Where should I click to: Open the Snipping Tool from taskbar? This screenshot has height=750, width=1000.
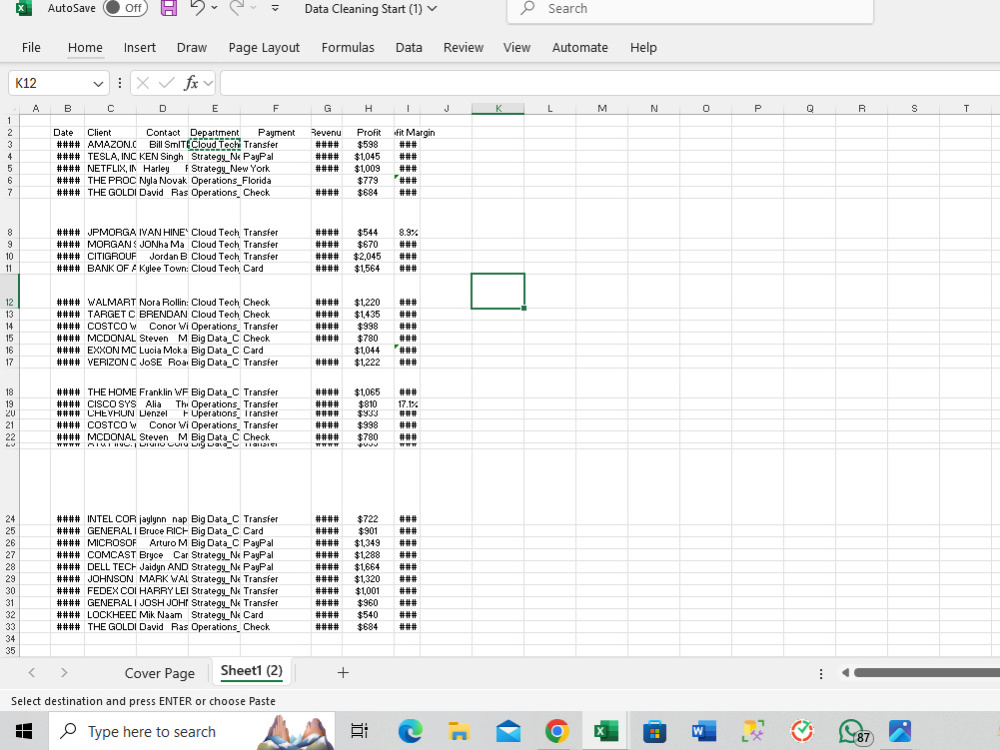tap(753, 731)
